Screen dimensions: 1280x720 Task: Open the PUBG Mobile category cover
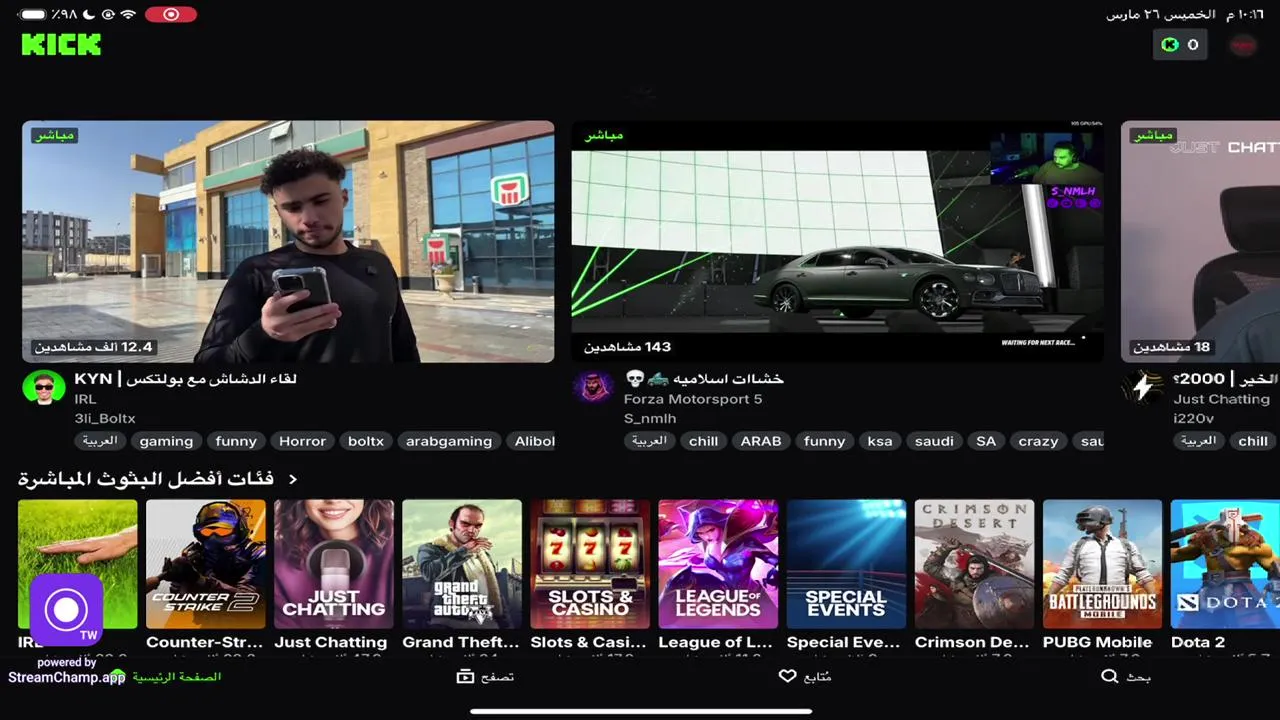click(x=1102, y=564)
